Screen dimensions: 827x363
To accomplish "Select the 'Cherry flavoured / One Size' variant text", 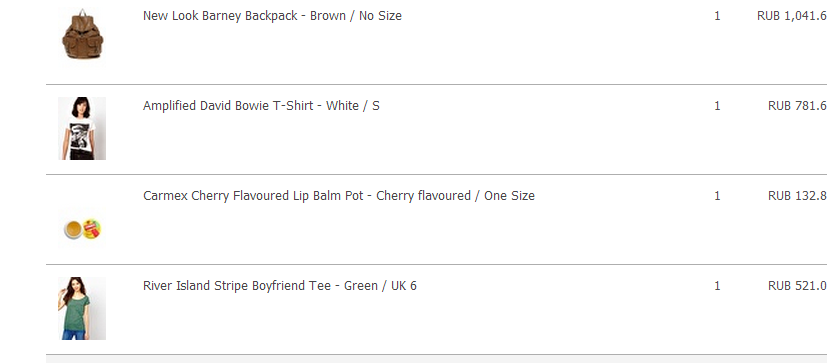I will pyautogui.click(x=456, y=196).
